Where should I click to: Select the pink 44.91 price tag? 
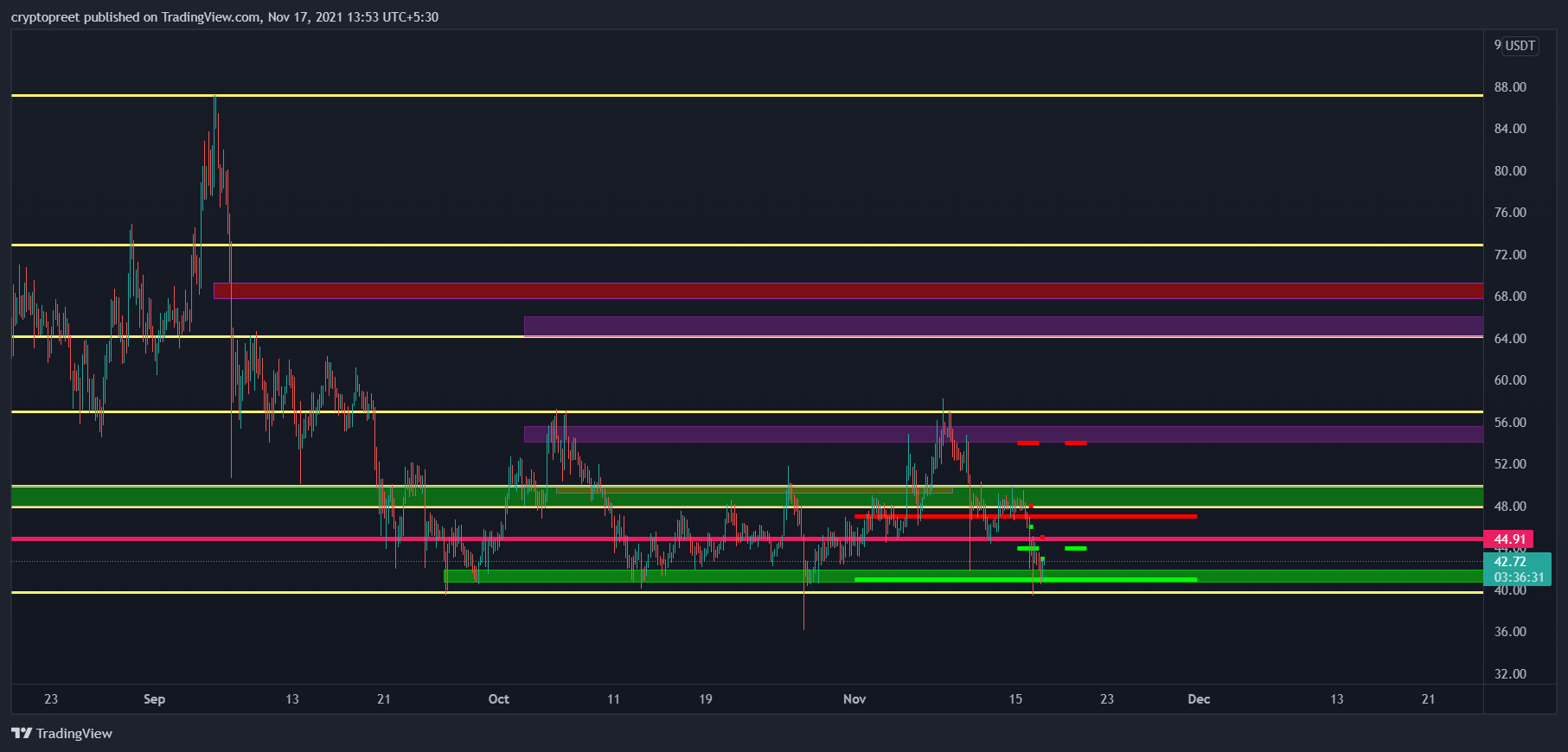1508,539
